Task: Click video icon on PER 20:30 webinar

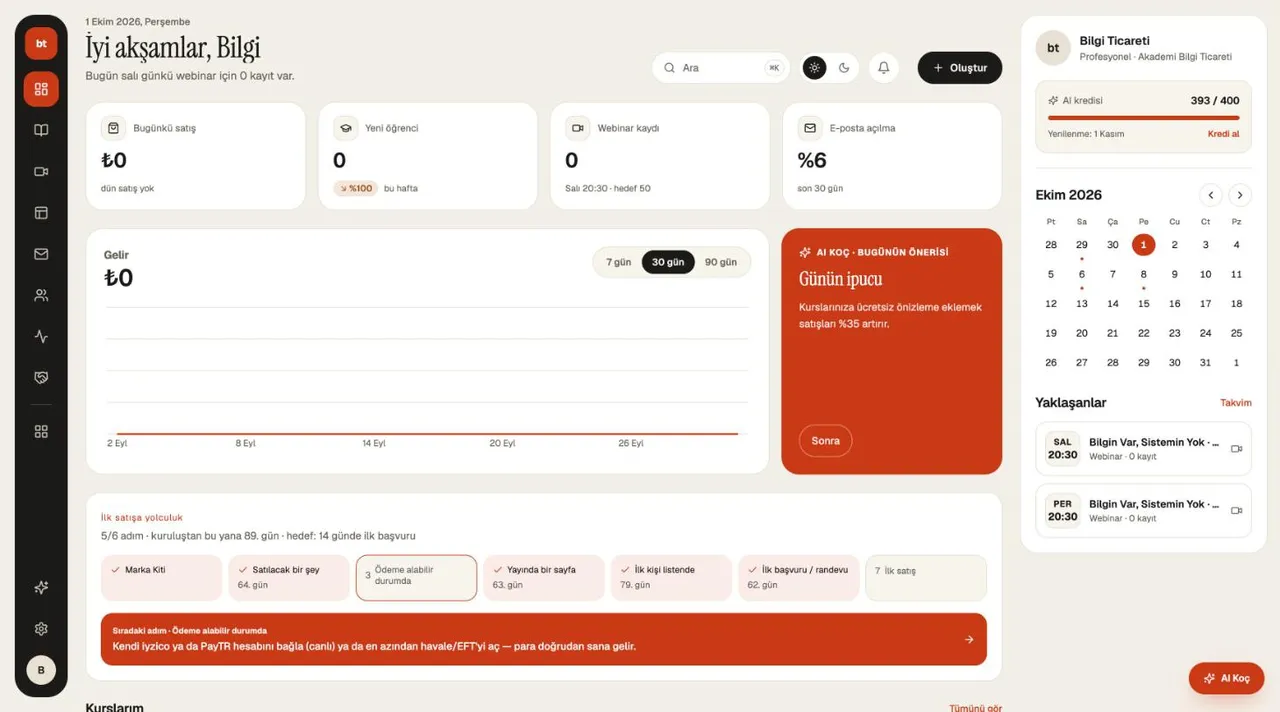Action: (x=1236, y=511)
